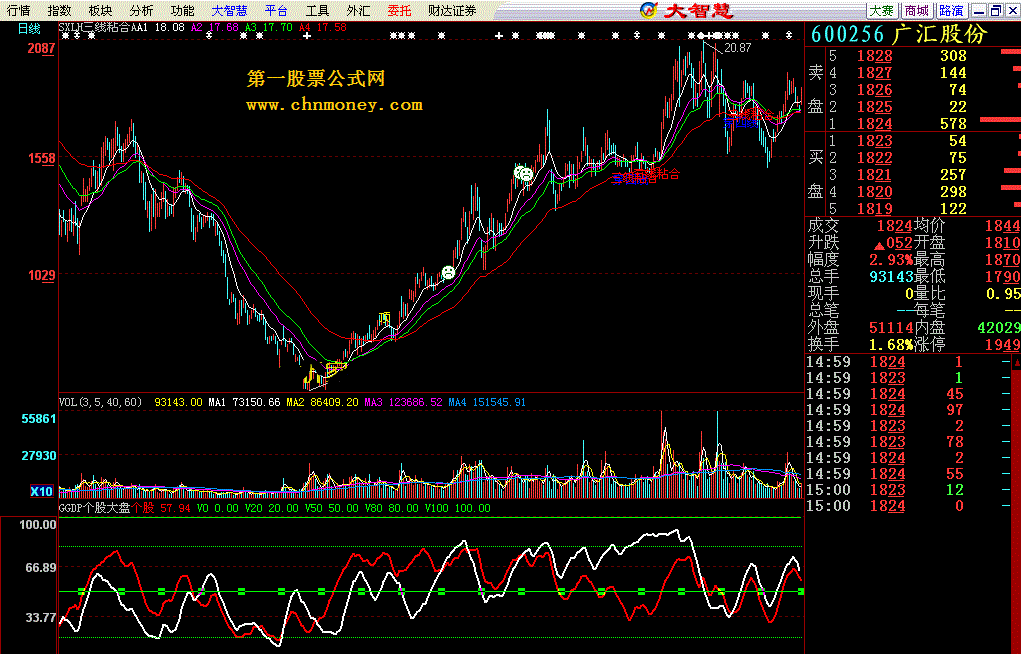The height and width of the screenshot is (654, 1021).
Task: Click the 总手 value 93143
Action: pyautogui.click(x=891, y=276)
